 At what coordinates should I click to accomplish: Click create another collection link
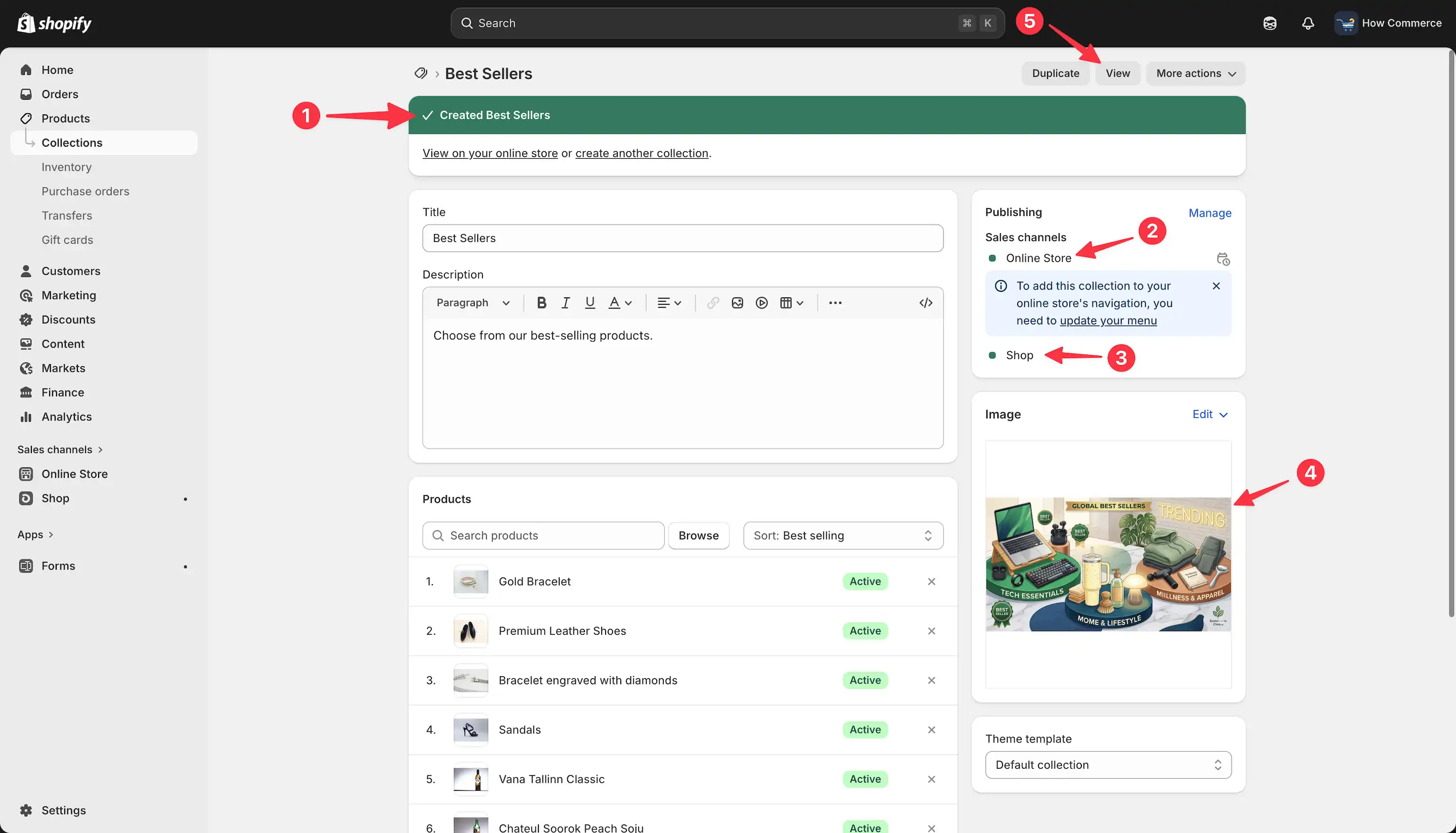(642, 153)
